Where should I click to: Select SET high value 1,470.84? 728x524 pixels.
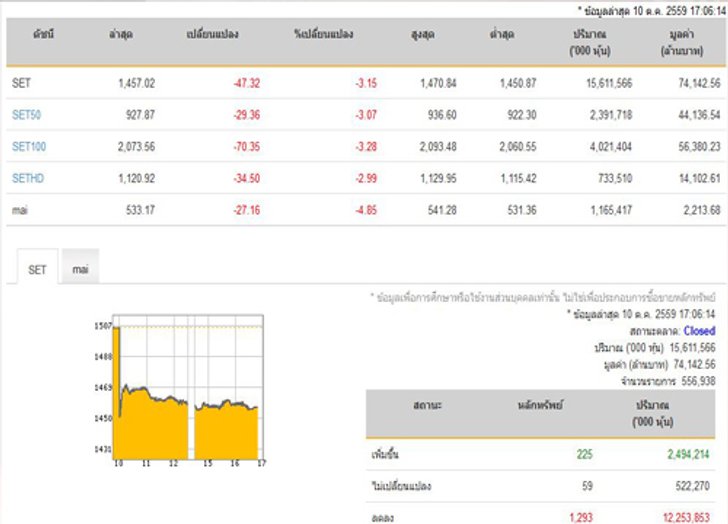[438, 83]
